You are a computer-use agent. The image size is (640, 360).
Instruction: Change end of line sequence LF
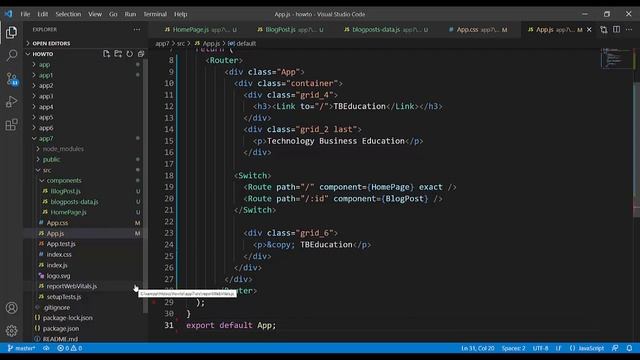559,348
